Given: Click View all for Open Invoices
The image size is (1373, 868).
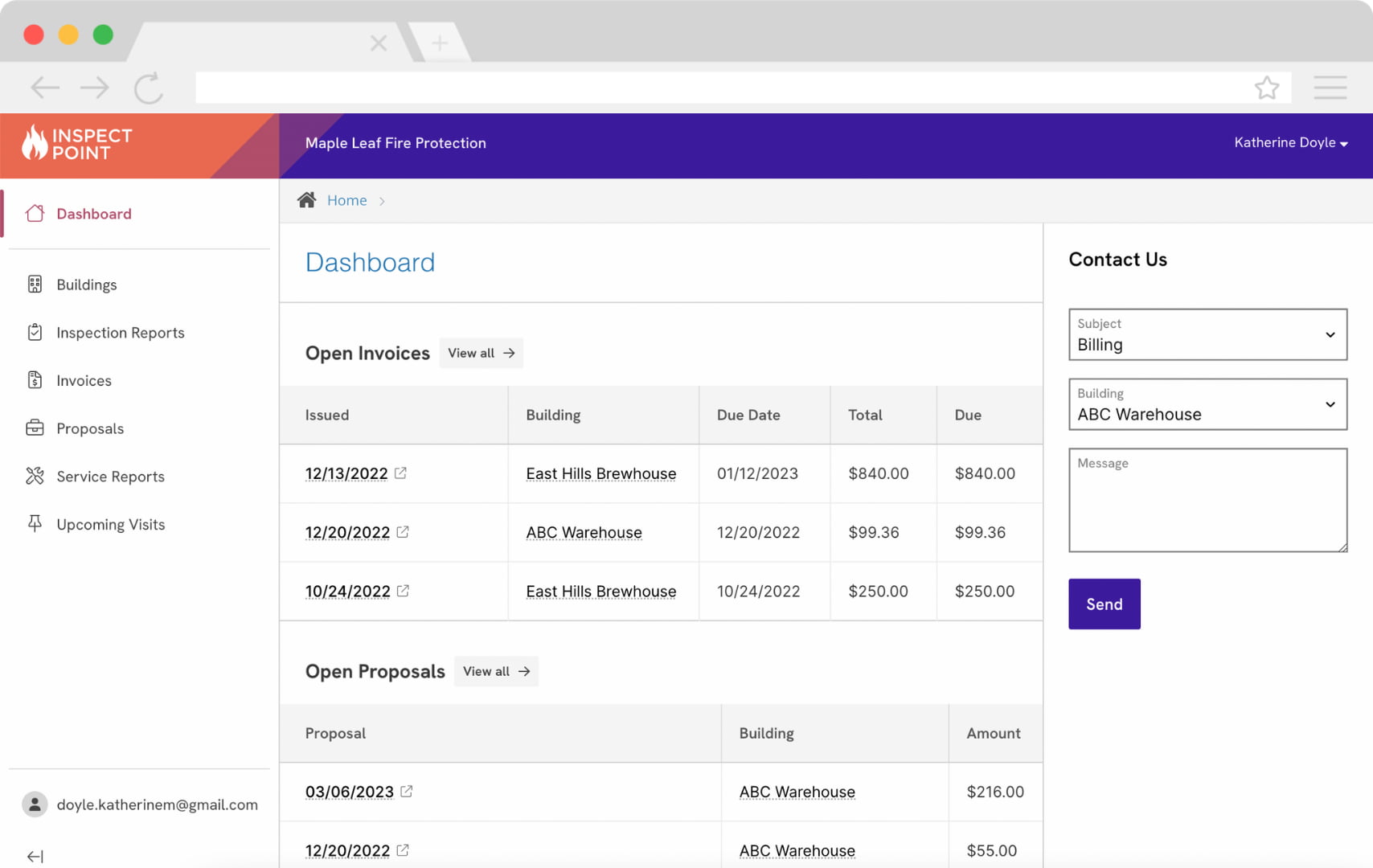Looking at the screenshot, I should pyautogui.click(x=481, y=353).
